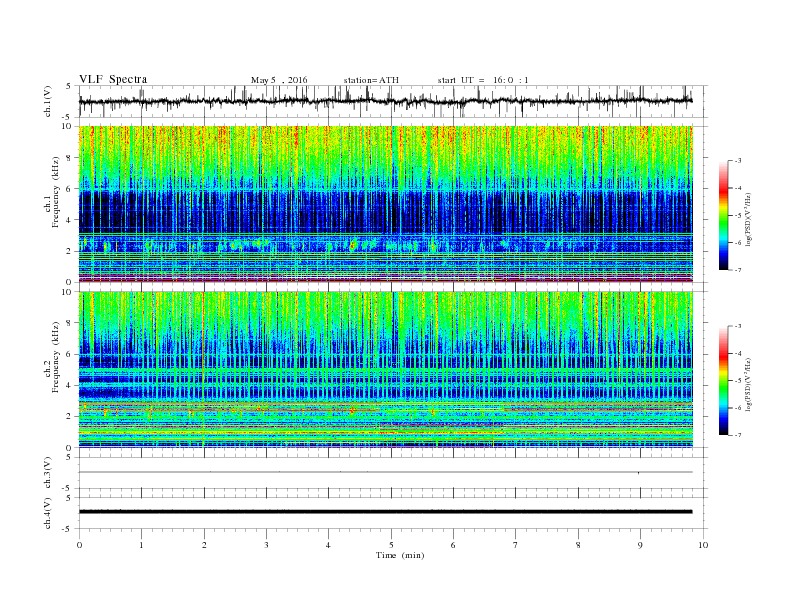Click the "4" tick on Time axis

[x=328, y=545]
